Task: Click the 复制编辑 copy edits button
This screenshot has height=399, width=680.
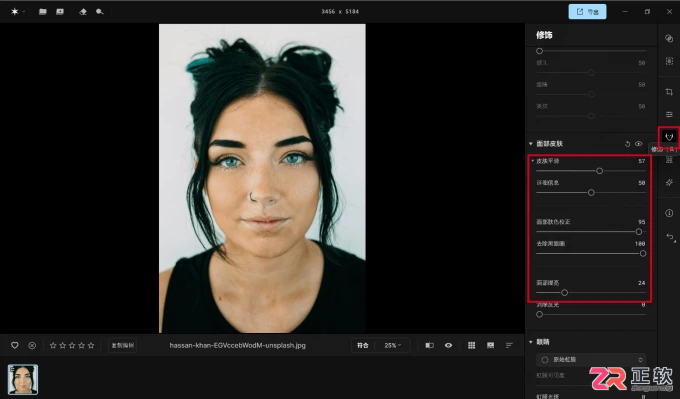Action: coord(123,345)
